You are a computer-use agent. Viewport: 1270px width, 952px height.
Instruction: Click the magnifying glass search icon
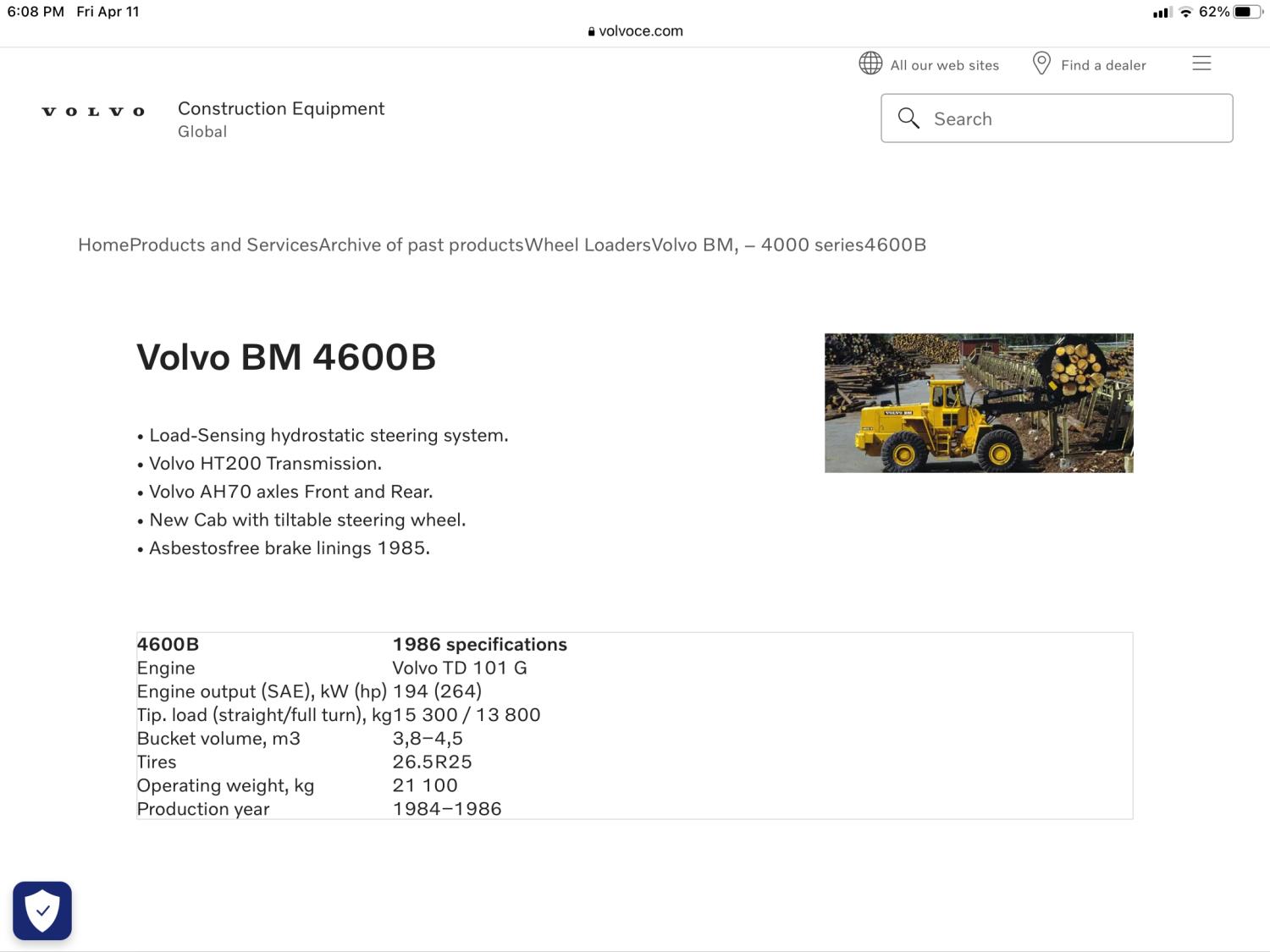coord(908,118)
